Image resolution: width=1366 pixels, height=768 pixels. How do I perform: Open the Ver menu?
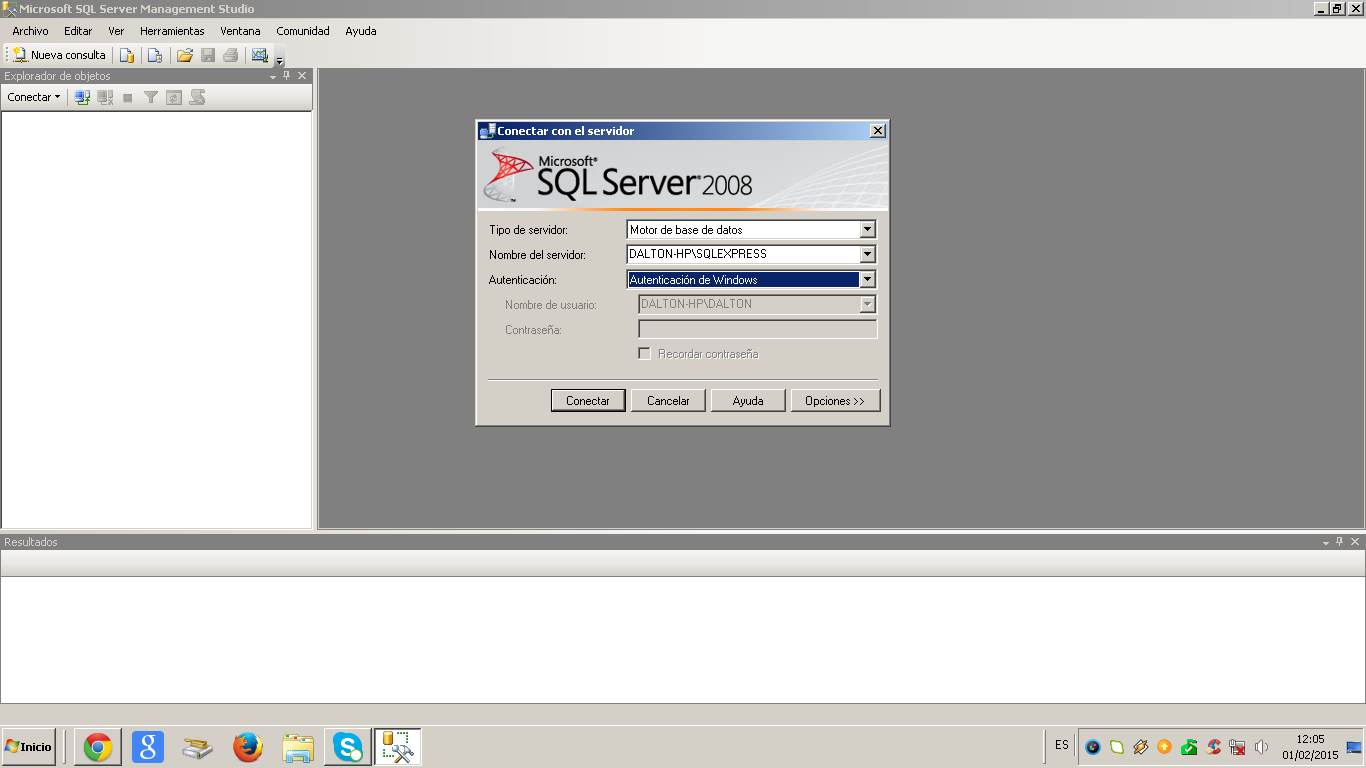[116, 31]
